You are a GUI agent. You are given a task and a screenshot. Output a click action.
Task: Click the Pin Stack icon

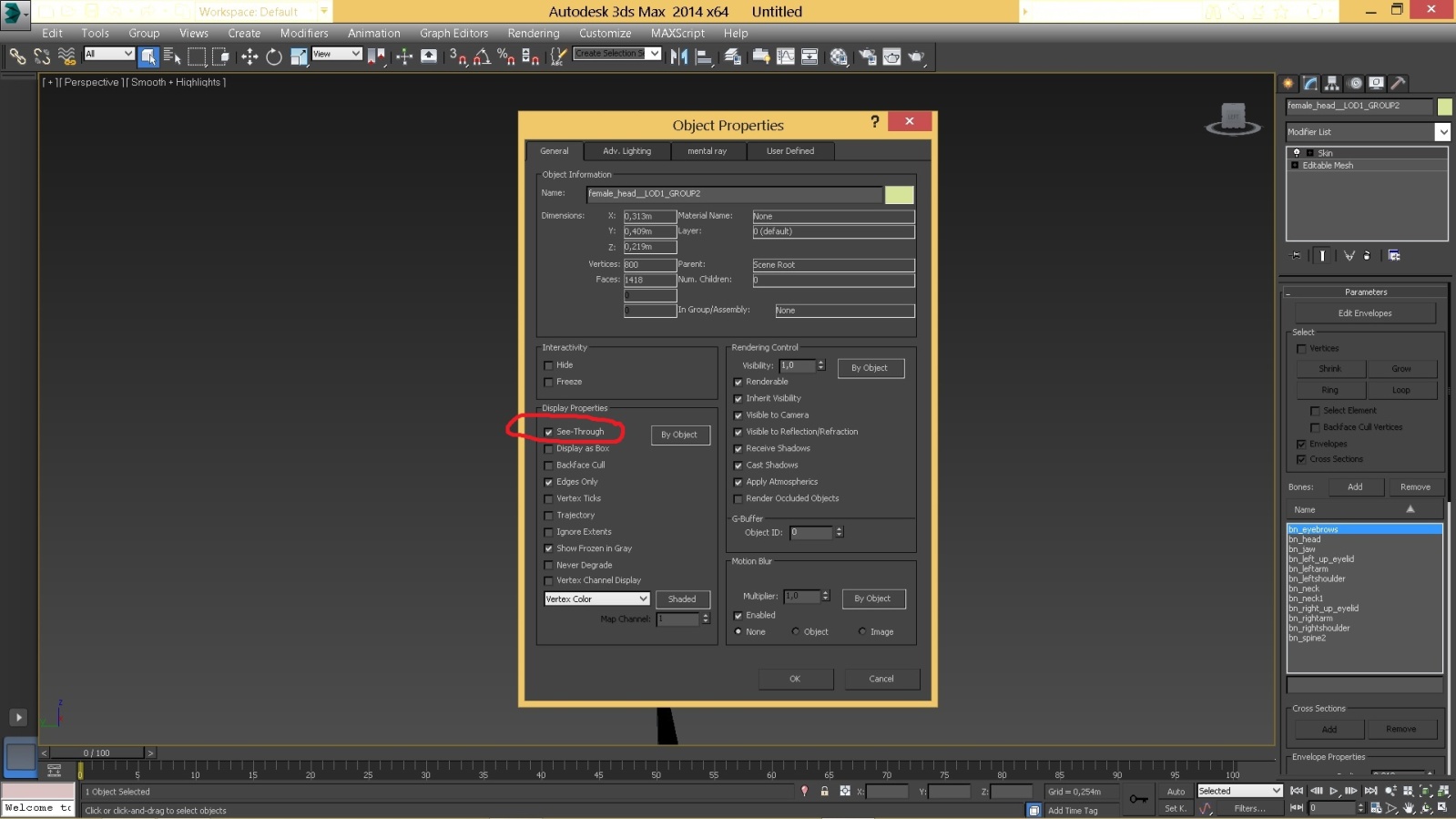point(1297,256)
